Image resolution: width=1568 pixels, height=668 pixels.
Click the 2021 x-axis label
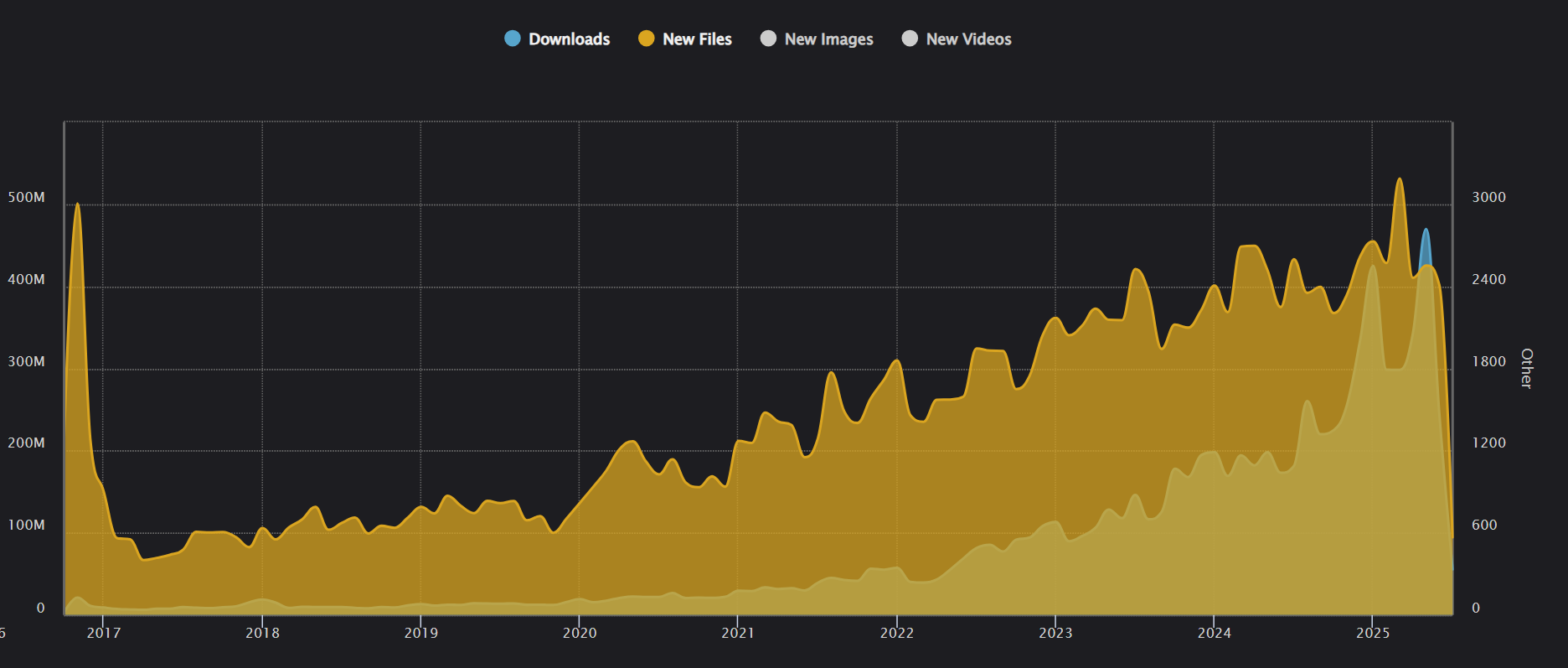click(738, 633)
